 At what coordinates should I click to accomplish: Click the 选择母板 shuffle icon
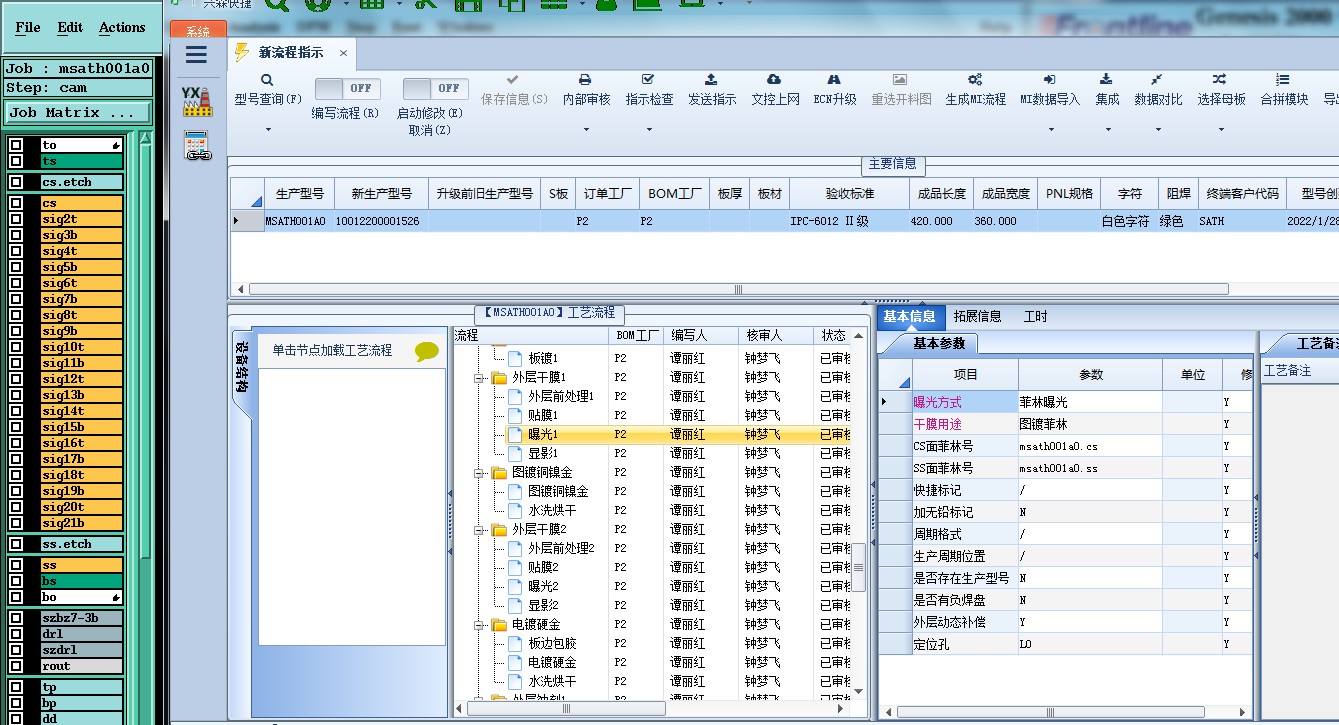tap(1220, 79)
